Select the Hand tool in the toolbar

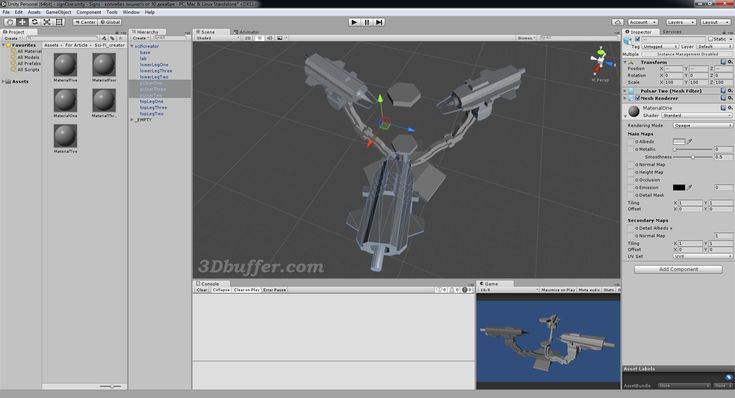point(10,22)
